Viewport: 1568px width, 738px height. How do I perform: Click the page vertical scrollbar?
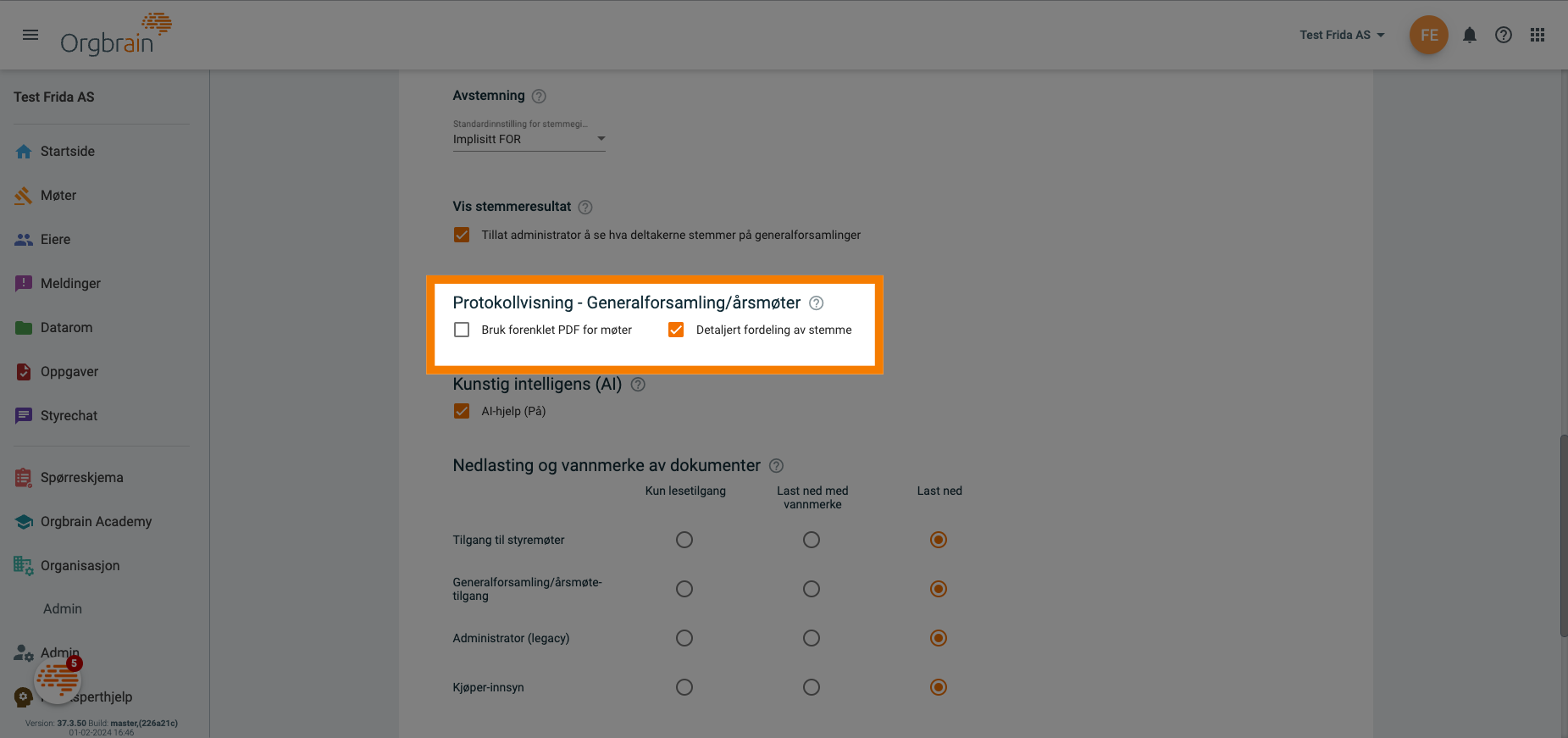1563,535
